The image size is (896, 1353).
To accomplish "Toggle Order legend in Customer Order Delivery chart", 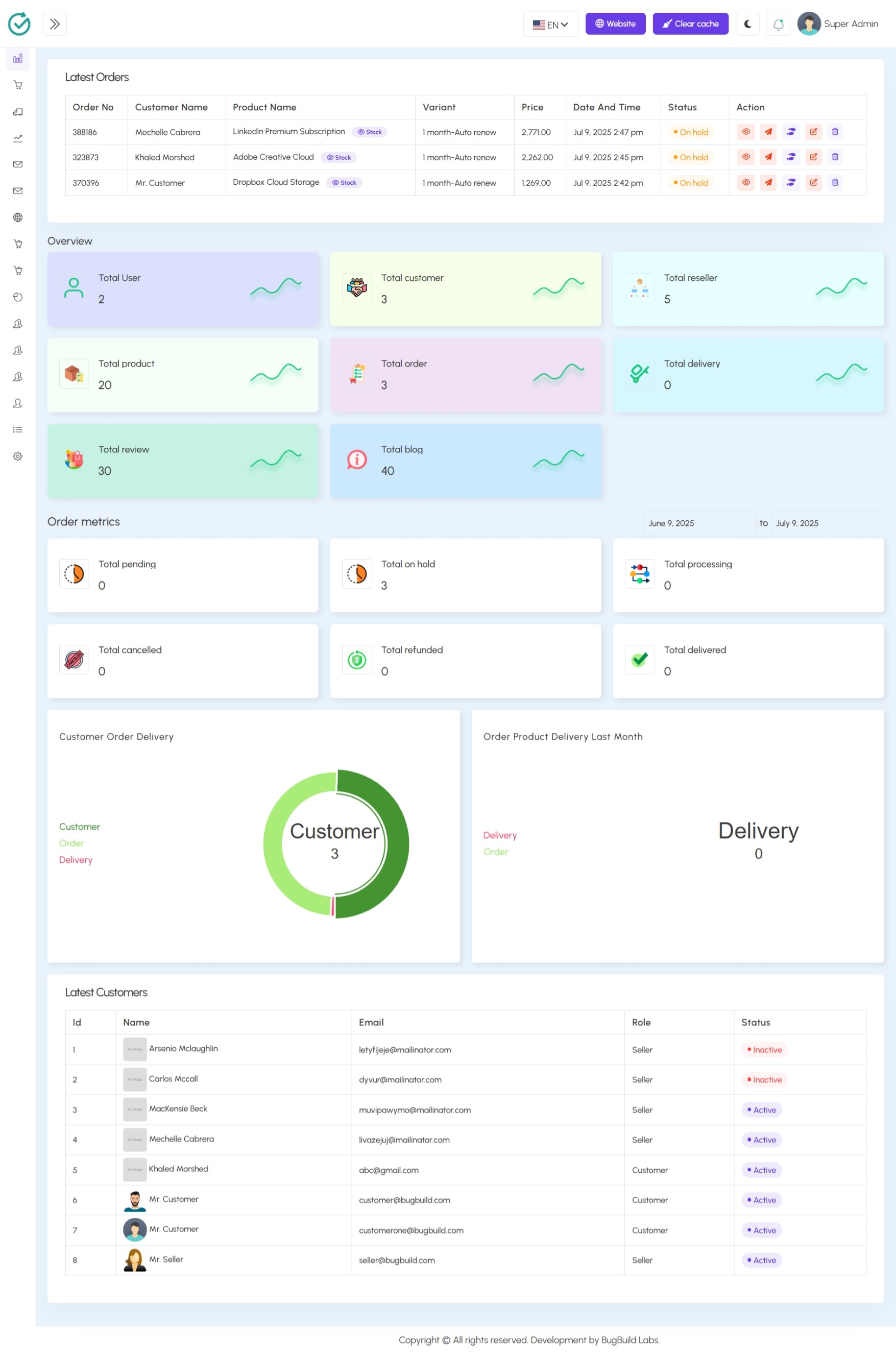I will coord(71,843).
